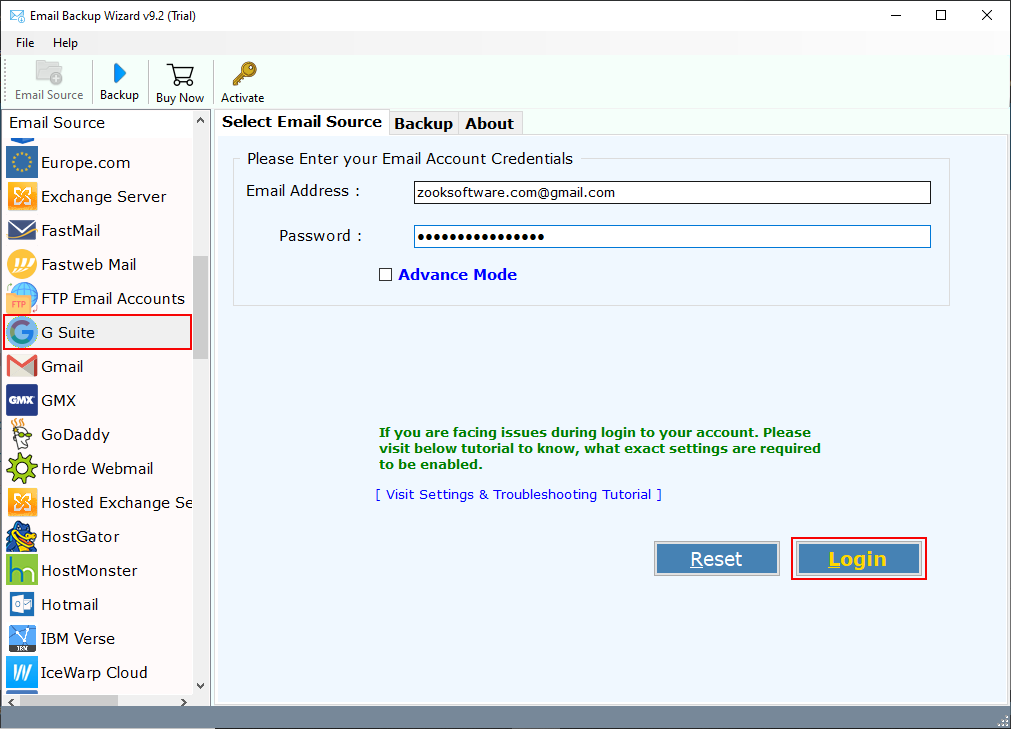Select the GoDaddy entry text

tap(75, 435)
